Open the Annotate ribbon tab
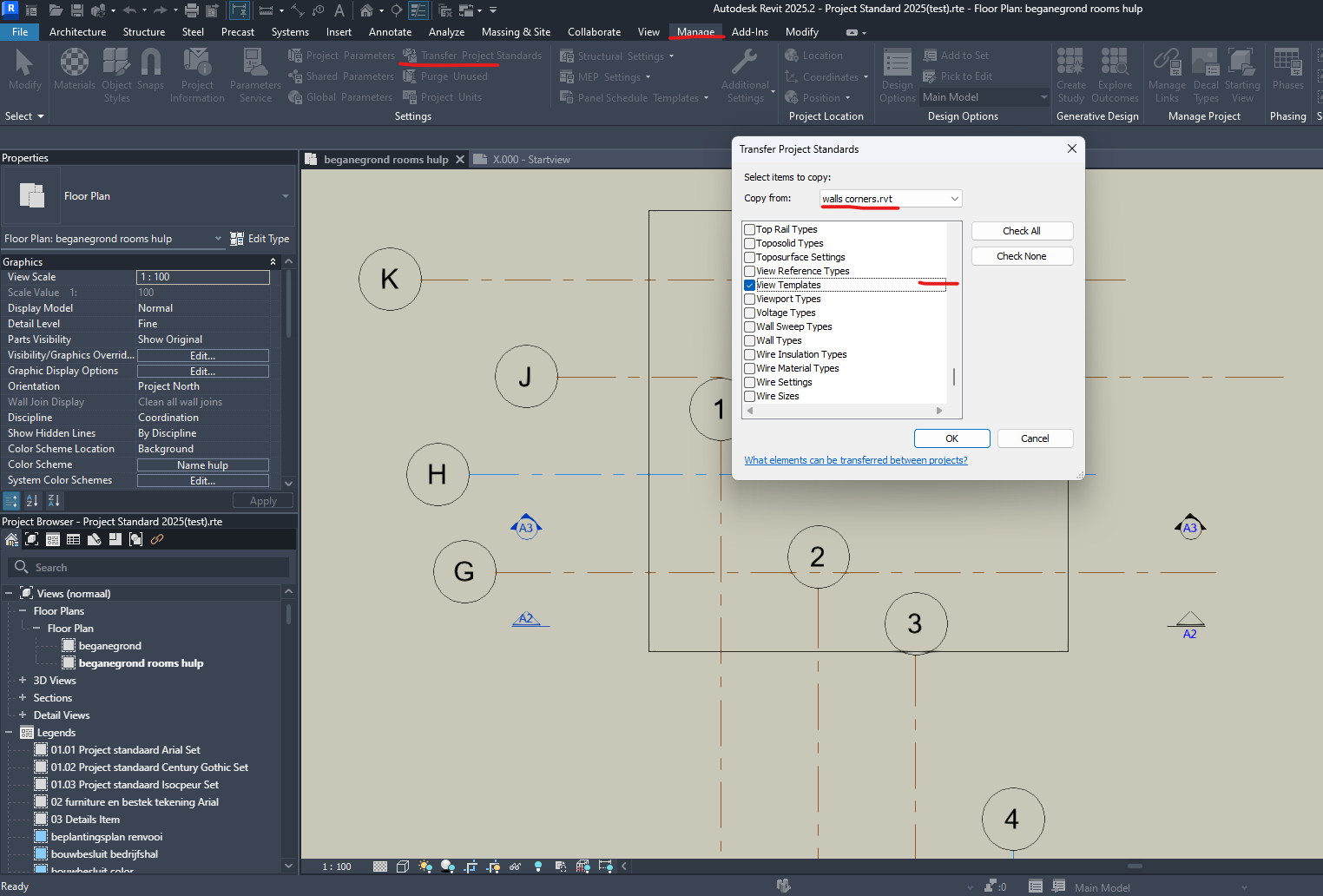Image resolution: width=1323 pixels, height=896 pixels. click(390, 32)
